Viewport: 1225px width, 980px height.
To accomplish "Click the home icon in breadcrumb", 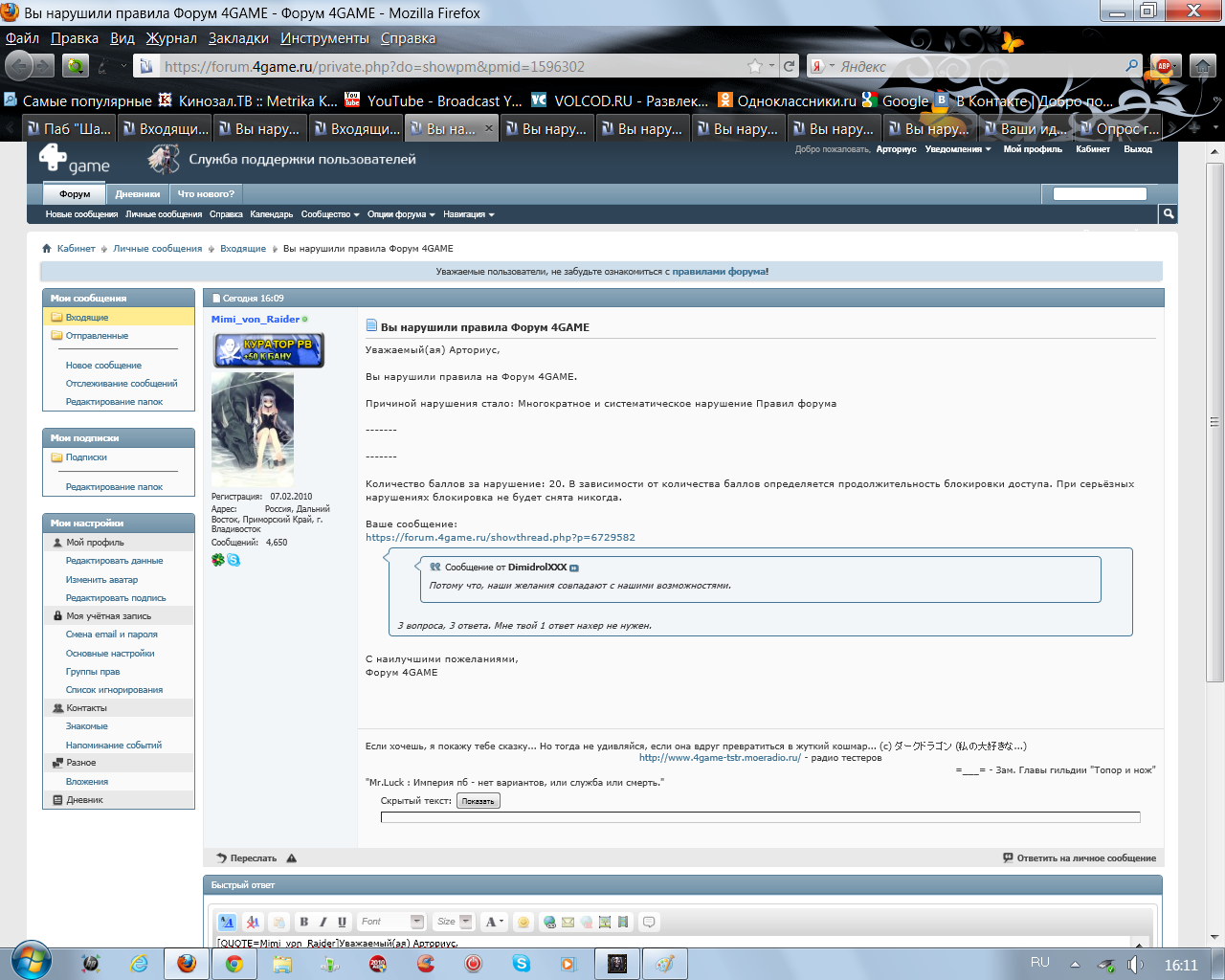I will tap(46, 249).
